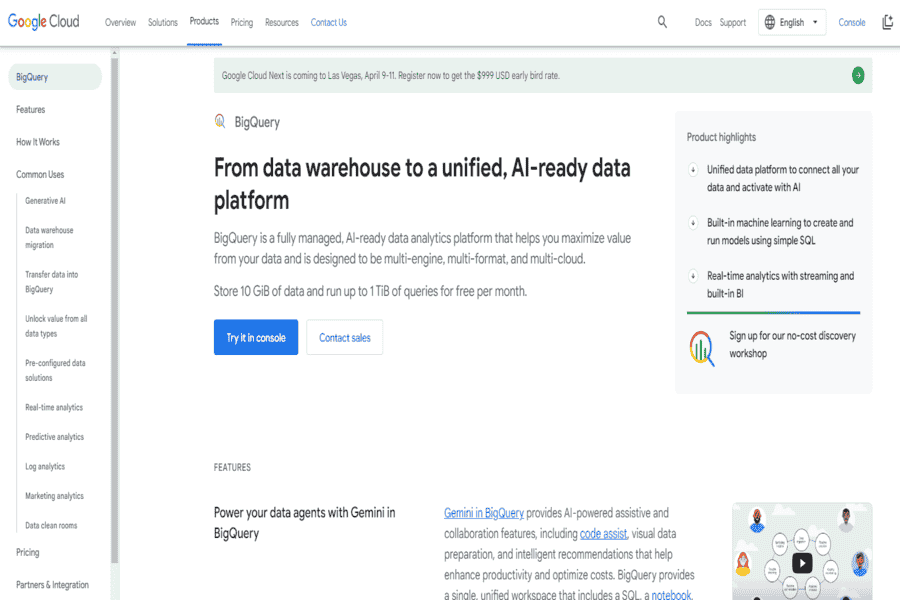The height and width of the screenshot is (600, 900).
Task: Click the Gemini in BigQuery link
Action: [484, 513]
